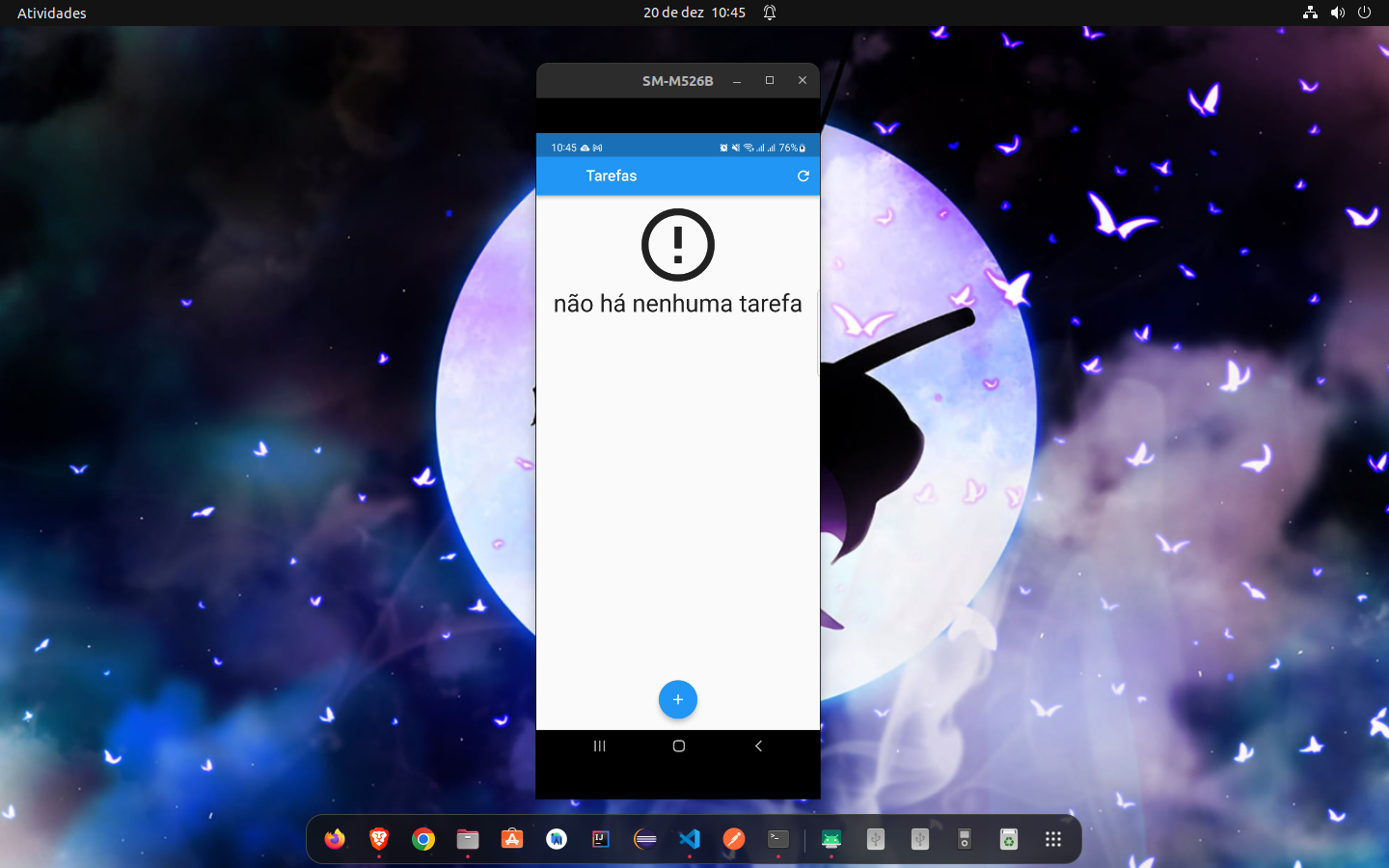Launch Firefox from the dock
This screenshot has height=868, width=1389.
point(335,839)
